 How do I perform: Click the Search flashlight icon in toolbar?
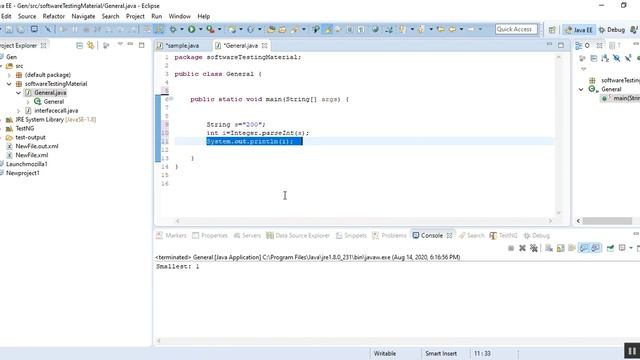click(x=295, y=29)
